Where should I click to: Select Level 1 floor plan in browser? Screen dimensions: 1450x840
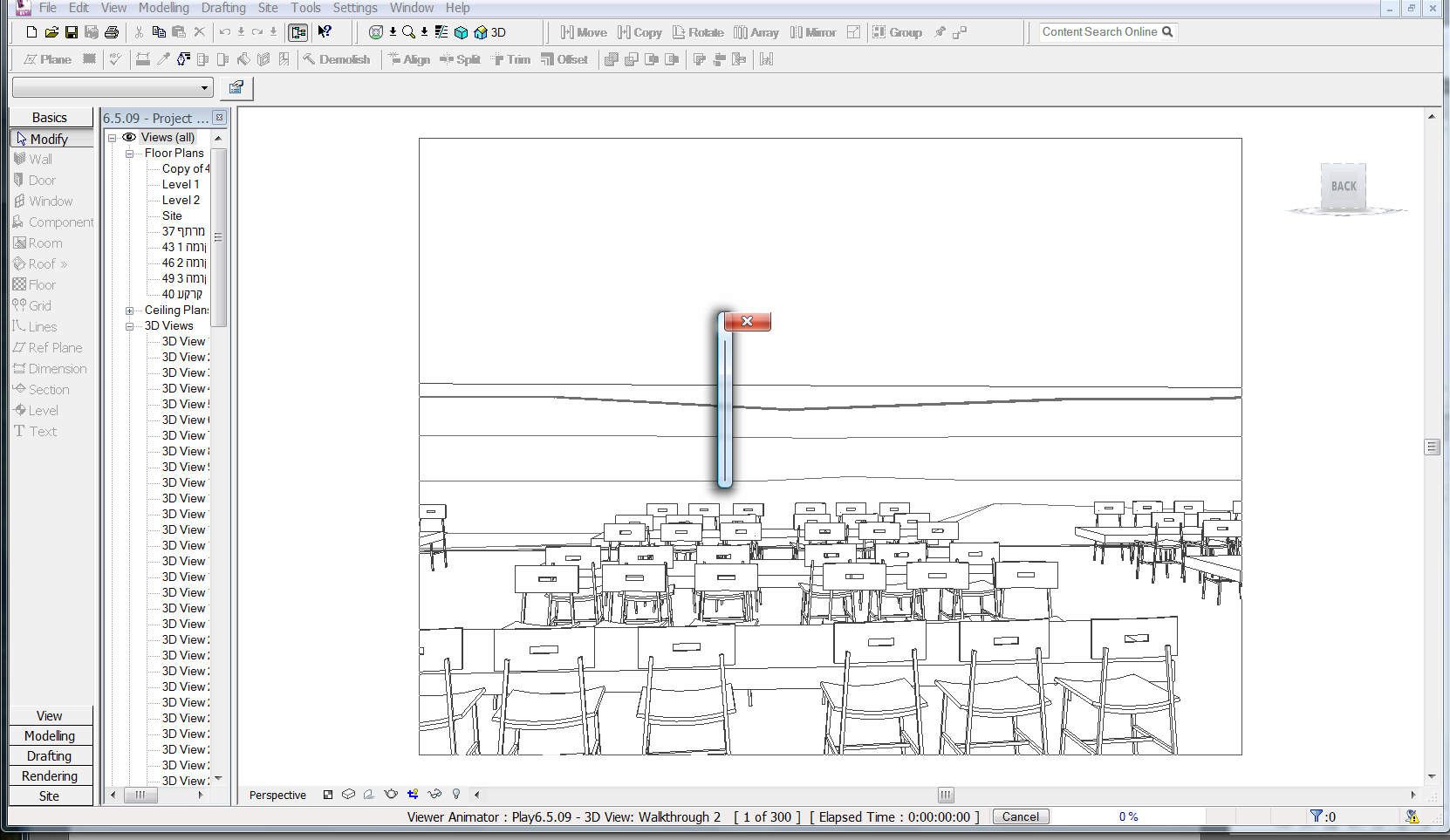pos(181,185)
